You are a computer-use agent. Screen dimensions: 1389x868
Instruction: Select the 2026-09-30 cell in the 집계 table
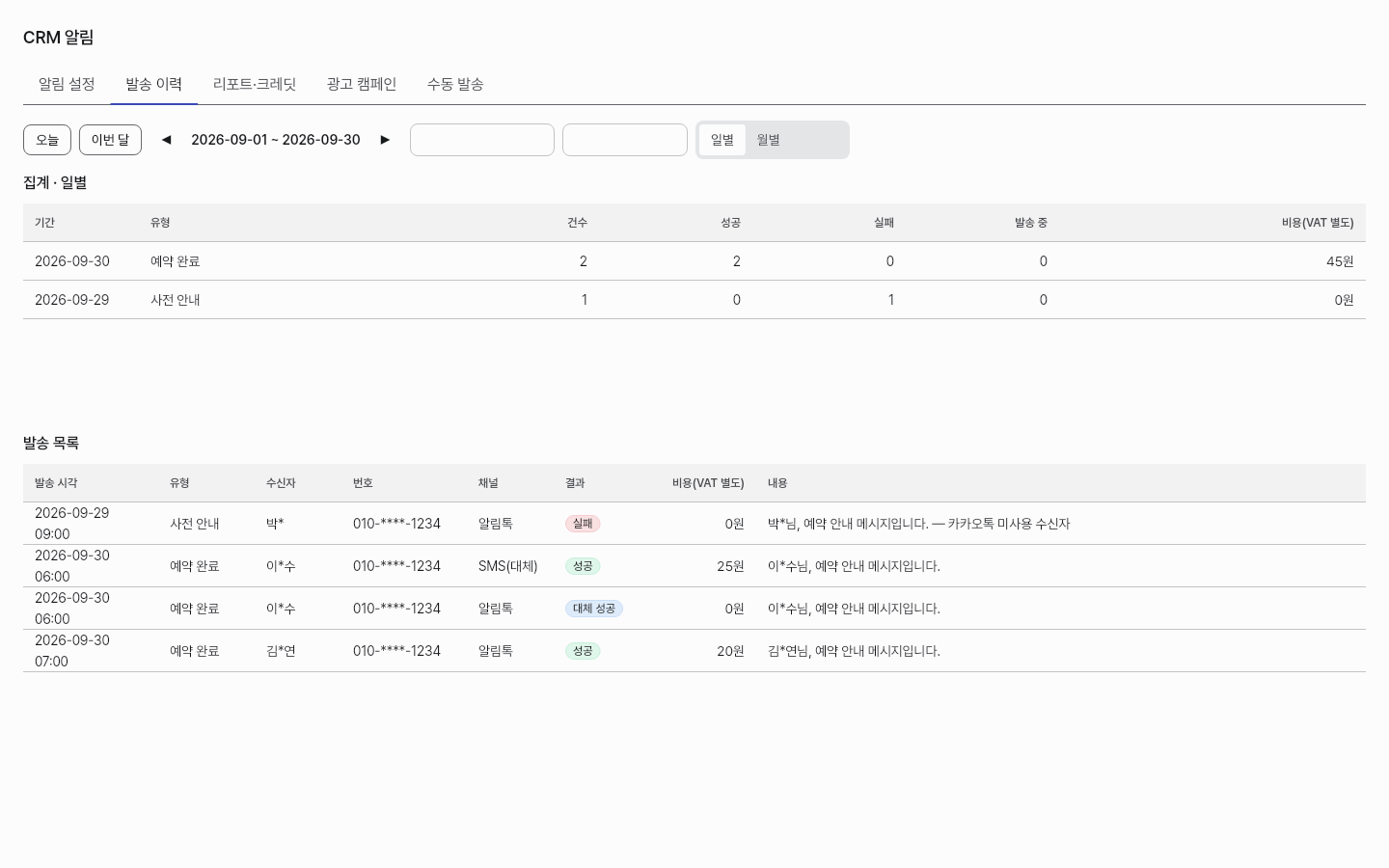[x=72, y=261]
